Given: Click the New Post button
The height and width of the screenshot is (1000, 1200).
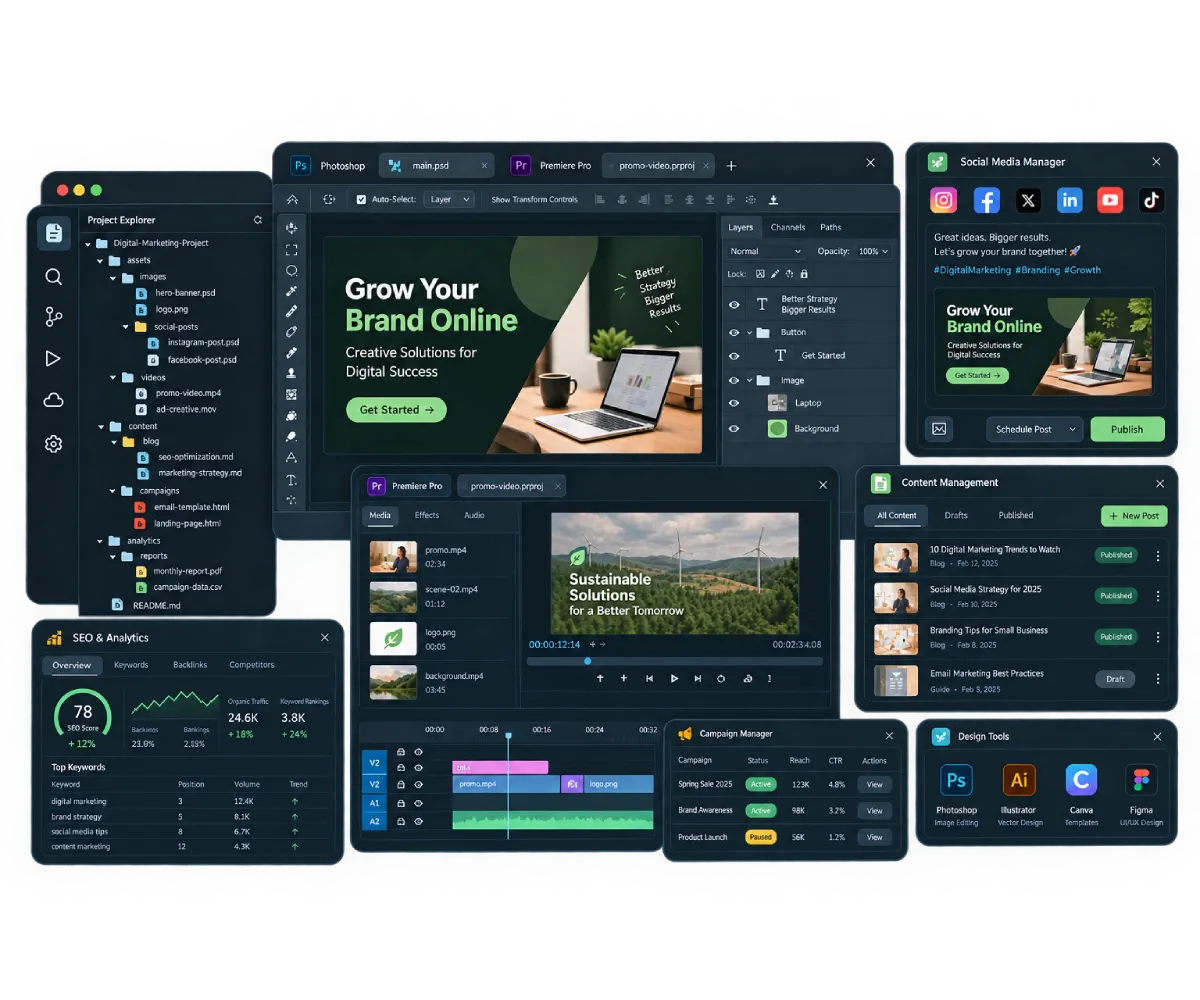Looking at the screenshot, I should tap(1134, 516).
